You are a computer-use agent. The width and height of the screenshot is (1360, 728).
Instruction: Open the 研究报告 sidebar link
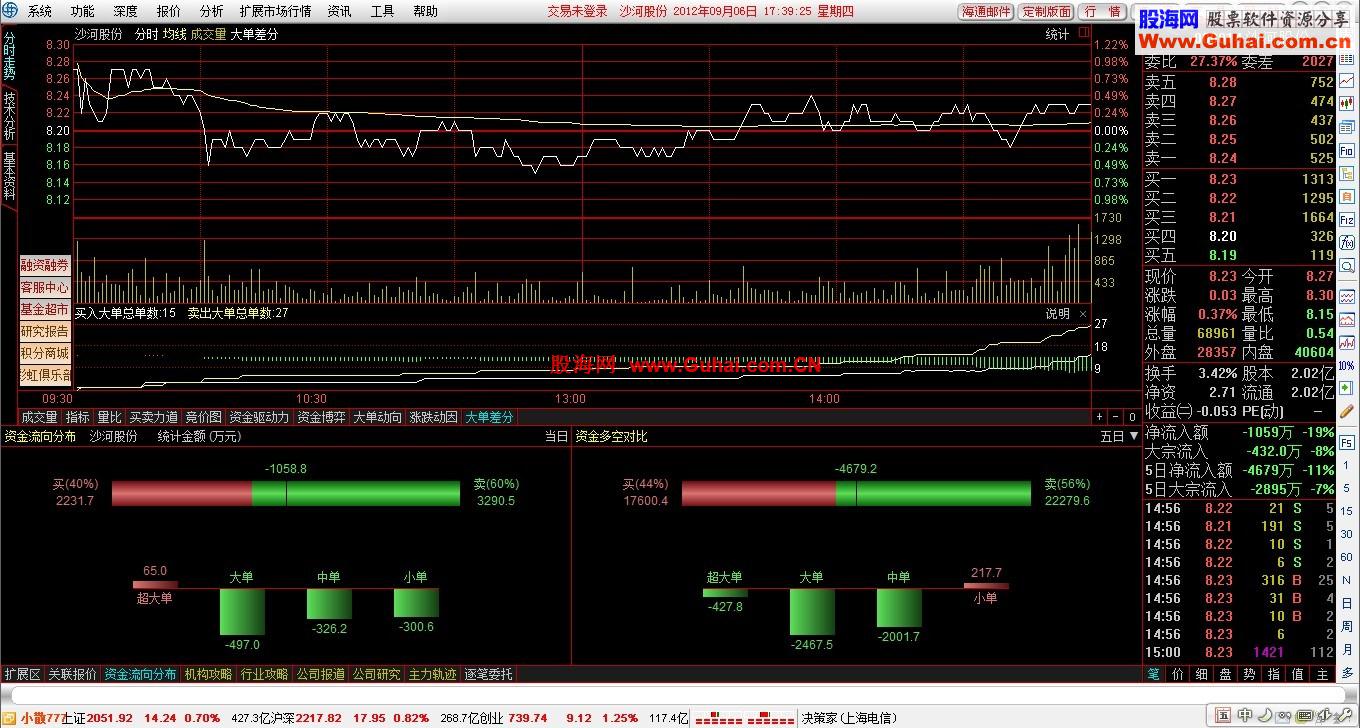(45, 331)
